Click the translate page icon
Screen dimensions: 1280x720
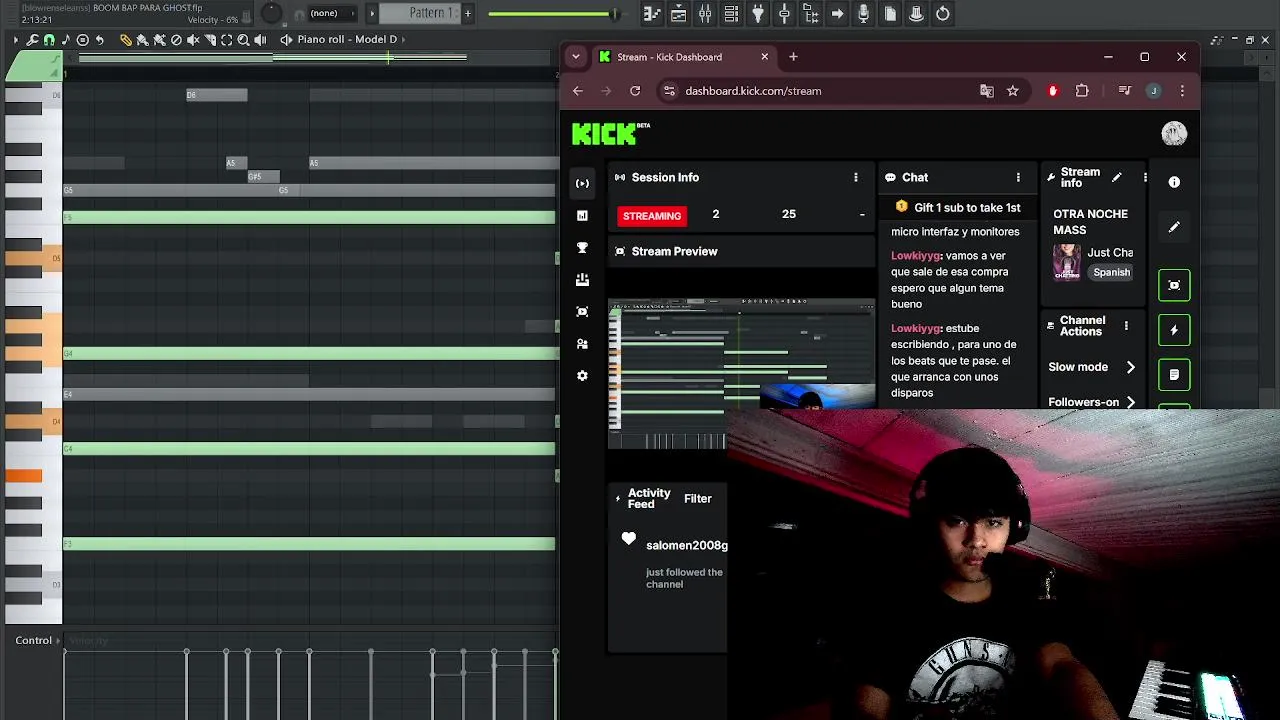tap(987, 91)
